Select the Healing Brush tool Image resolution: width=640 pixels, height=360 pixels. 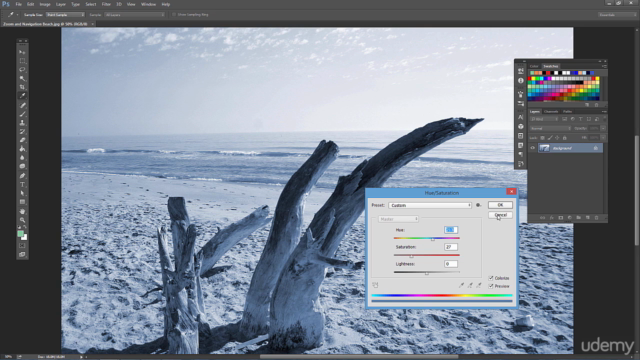coord(22,105)
